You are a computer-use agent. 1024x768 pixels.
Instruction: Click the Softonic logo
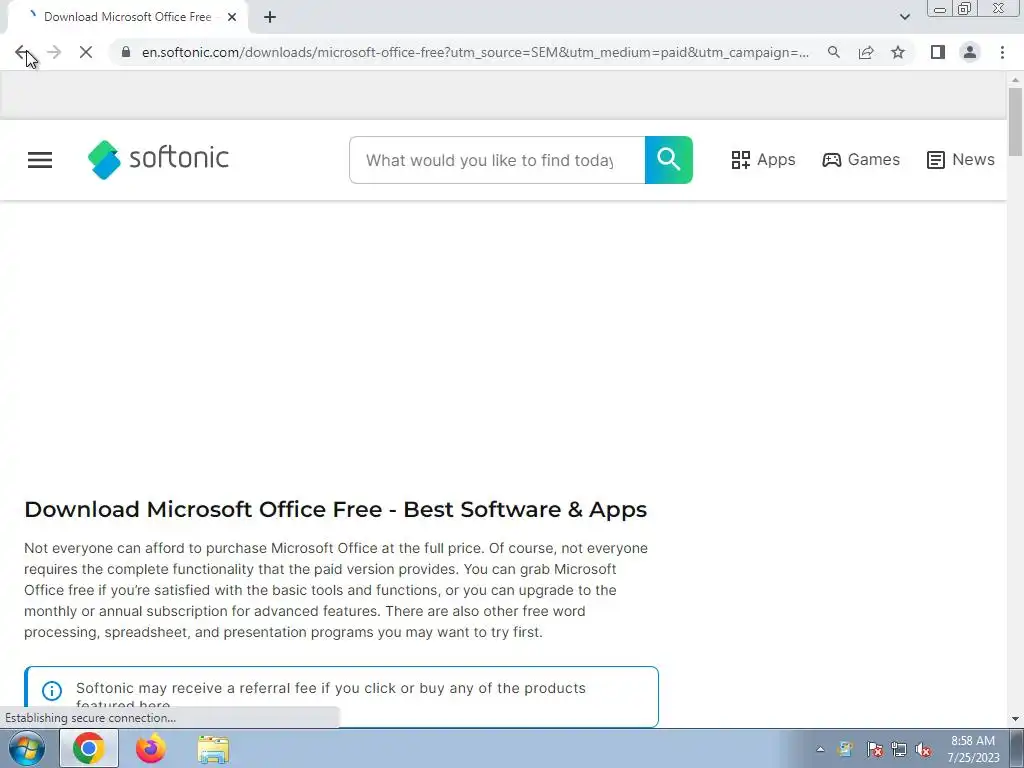pyautogui.click(x=158, y=159)
